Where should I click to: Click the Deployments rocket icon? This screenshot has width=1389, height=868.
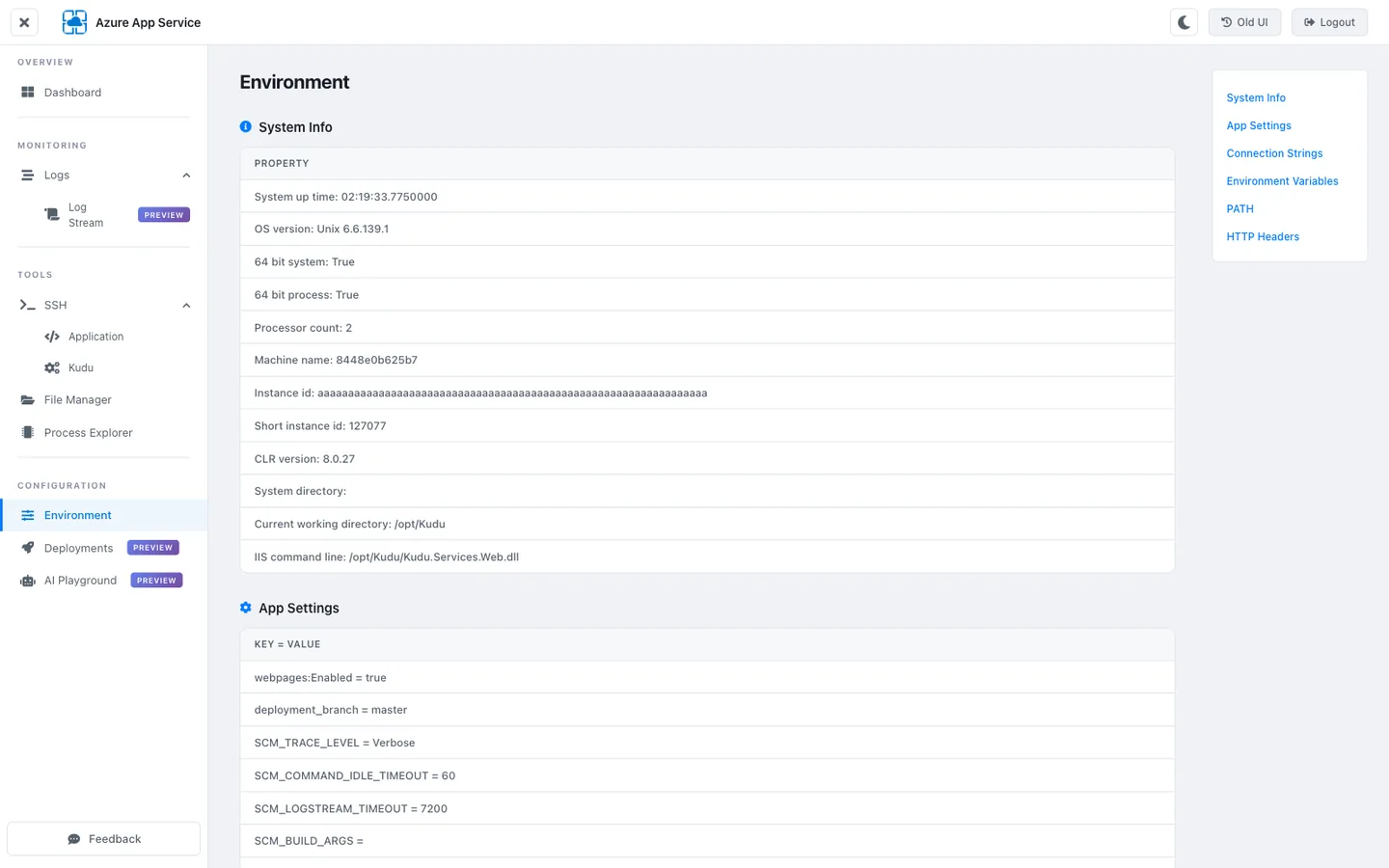click(28, 548)
